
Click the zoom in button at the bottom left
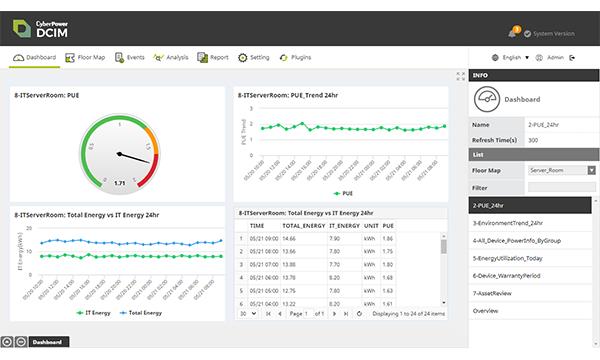point(7,342)
